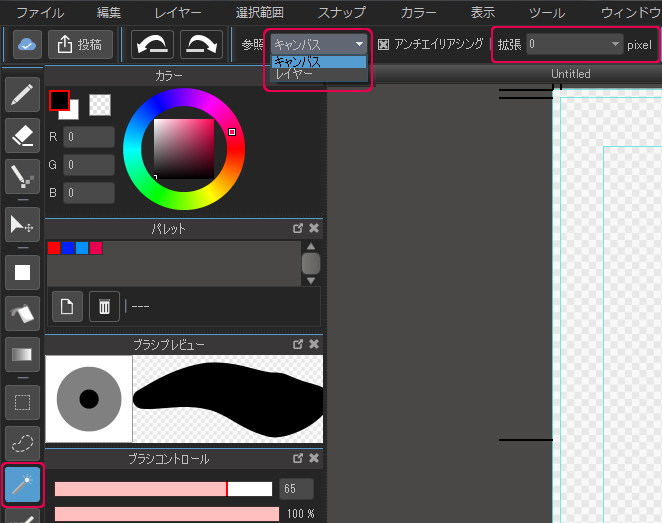This screenshot has height=523, width=662.
Task: Switch to the Untitled canvas tab
Action: (x=571, y=74)
